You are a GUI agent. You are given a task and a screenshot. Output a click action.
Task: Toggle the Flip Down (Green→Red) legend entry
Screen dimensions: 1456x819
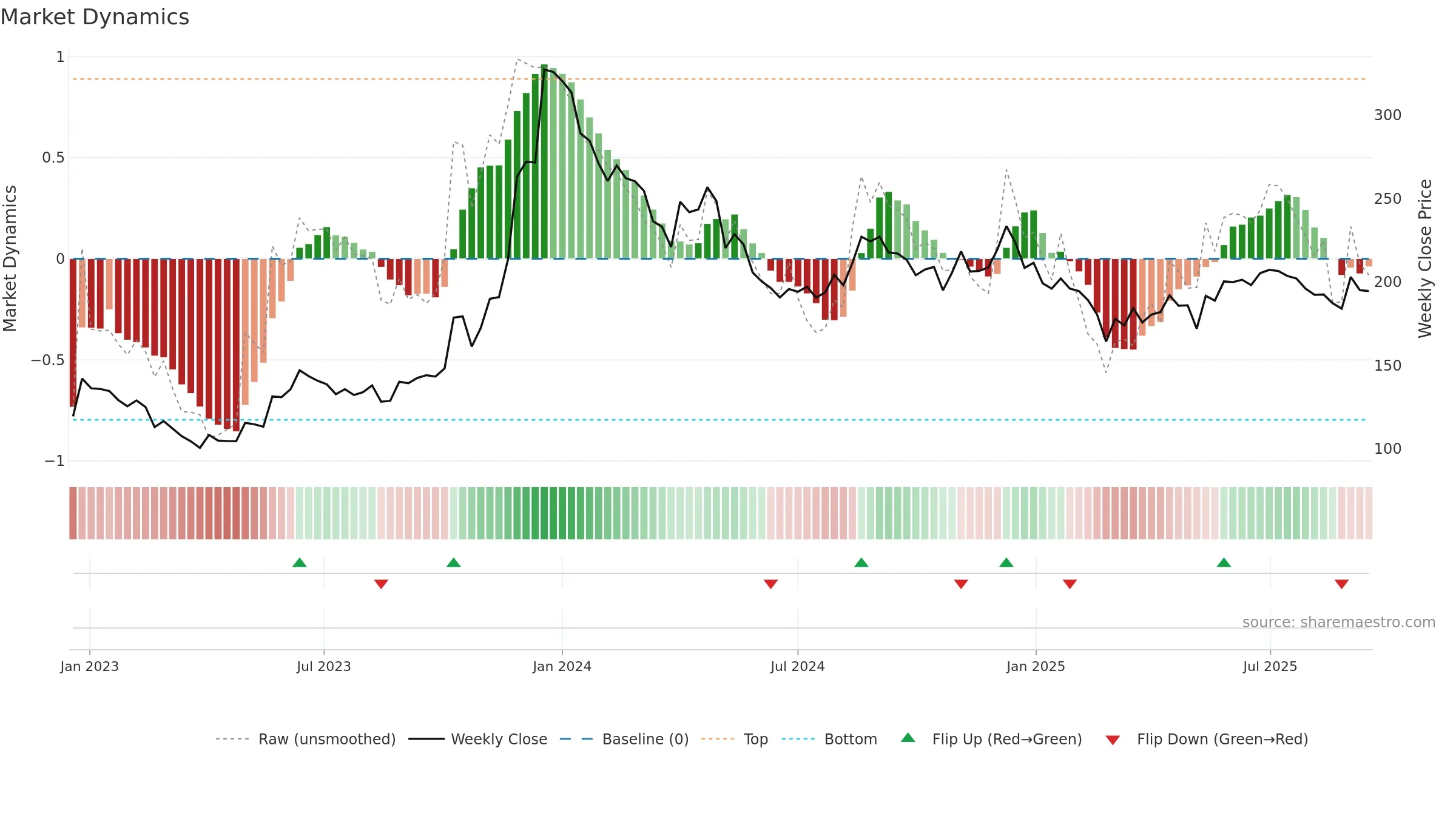click(1207, 739)
